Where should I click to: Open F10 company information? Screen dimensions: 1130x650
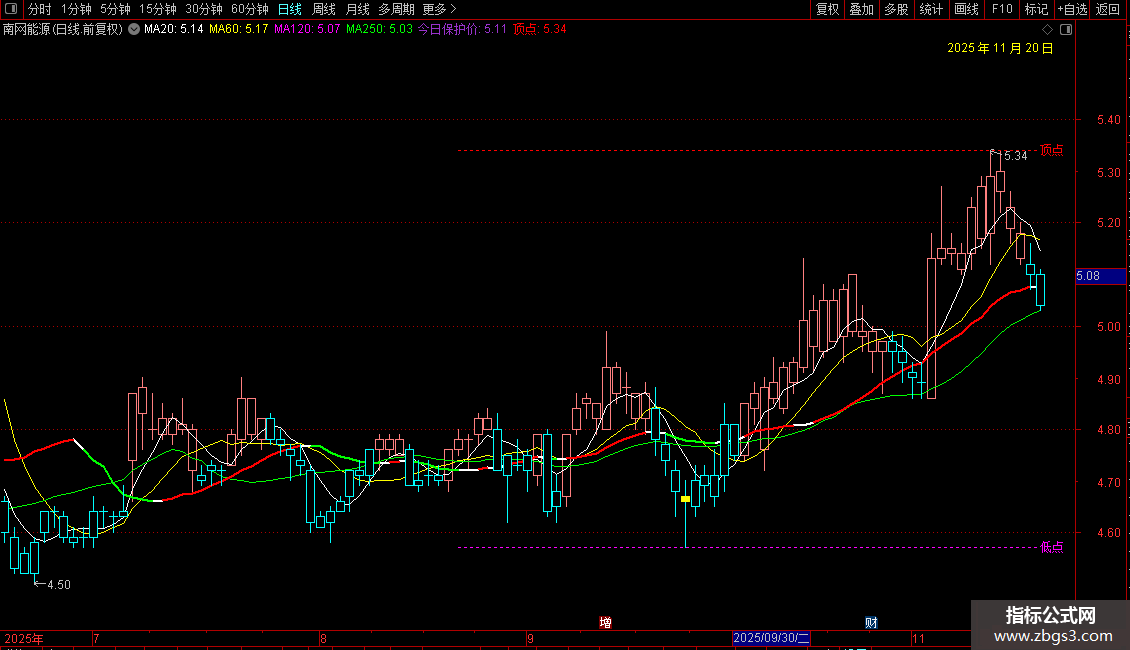point(1002,9)
